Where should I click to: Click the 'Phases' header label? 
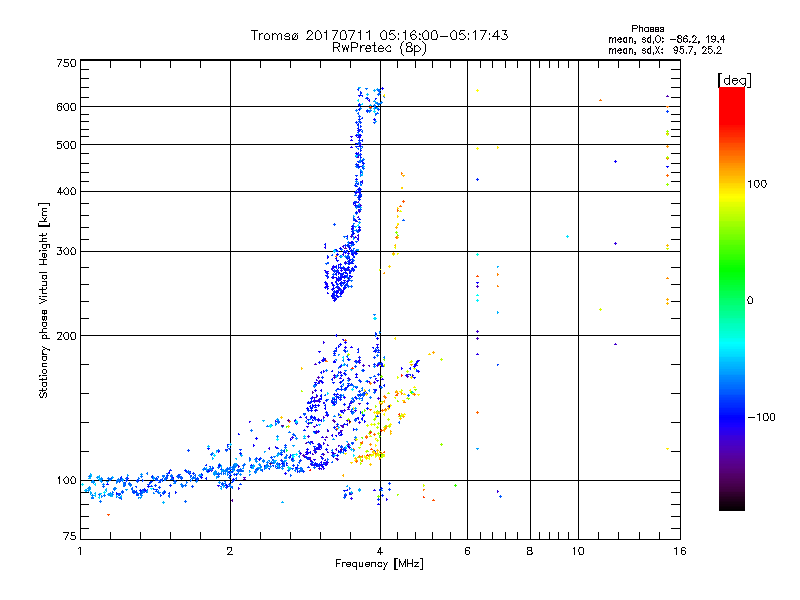click(647, 29)
